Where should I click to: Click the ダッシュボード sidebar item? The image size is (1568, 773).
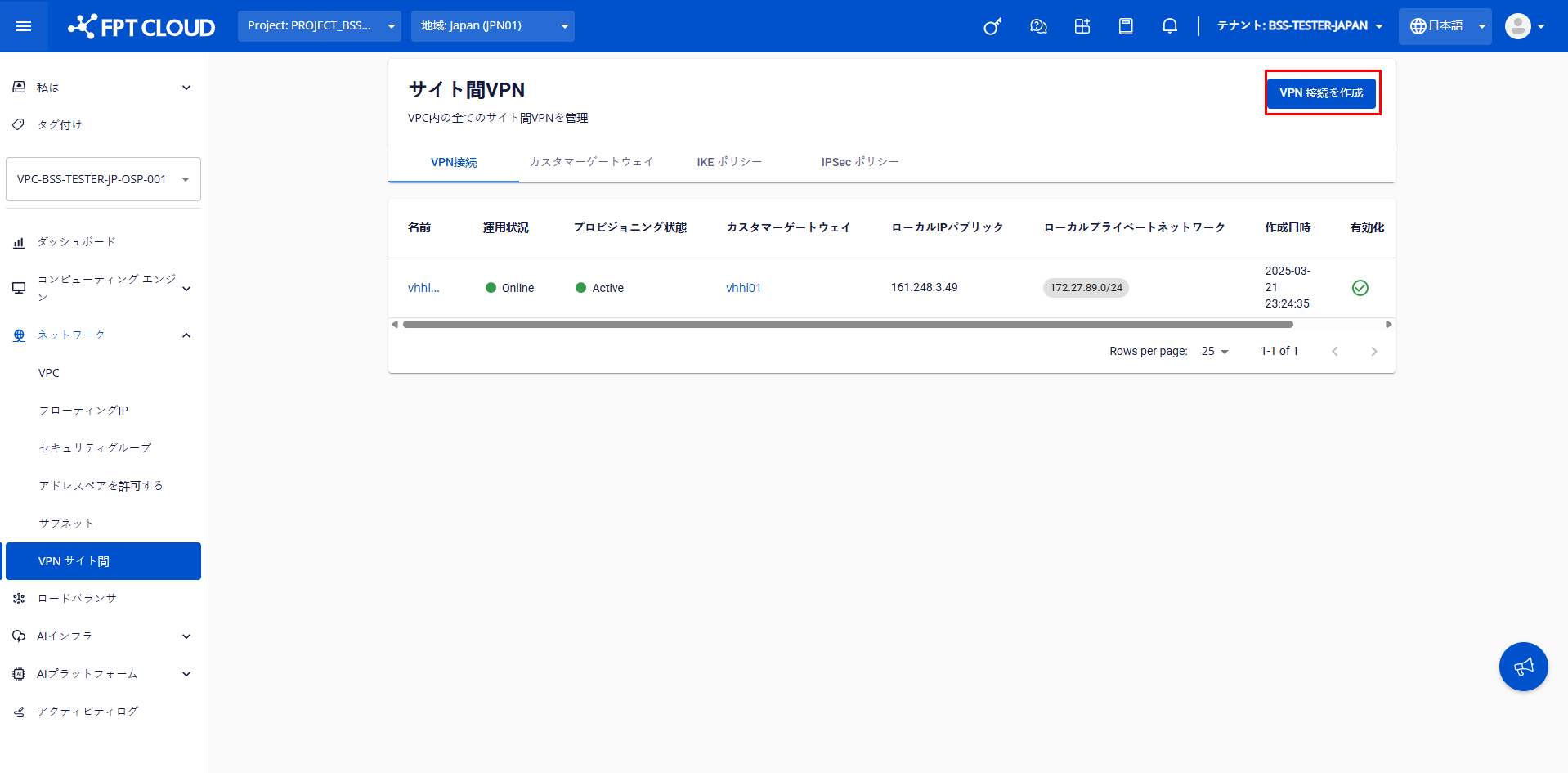pos(103,242)
